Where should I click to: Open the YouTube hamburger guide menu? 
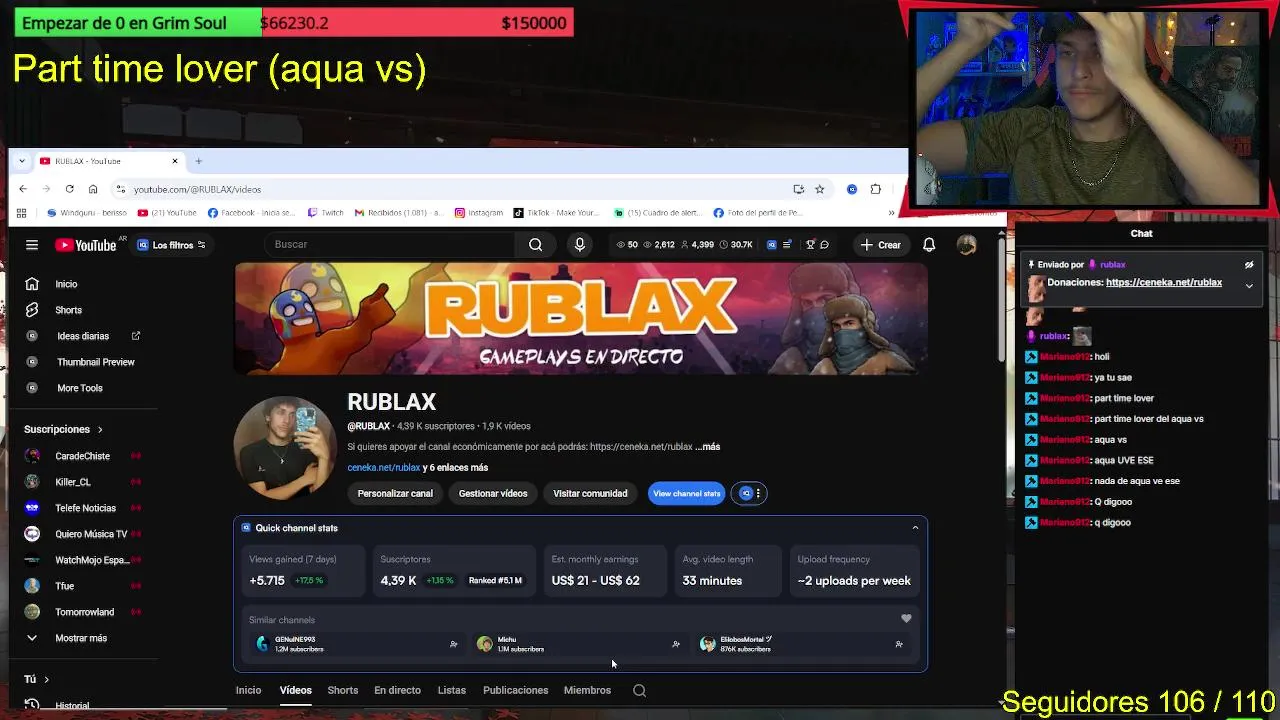click(x=32, y=245)
